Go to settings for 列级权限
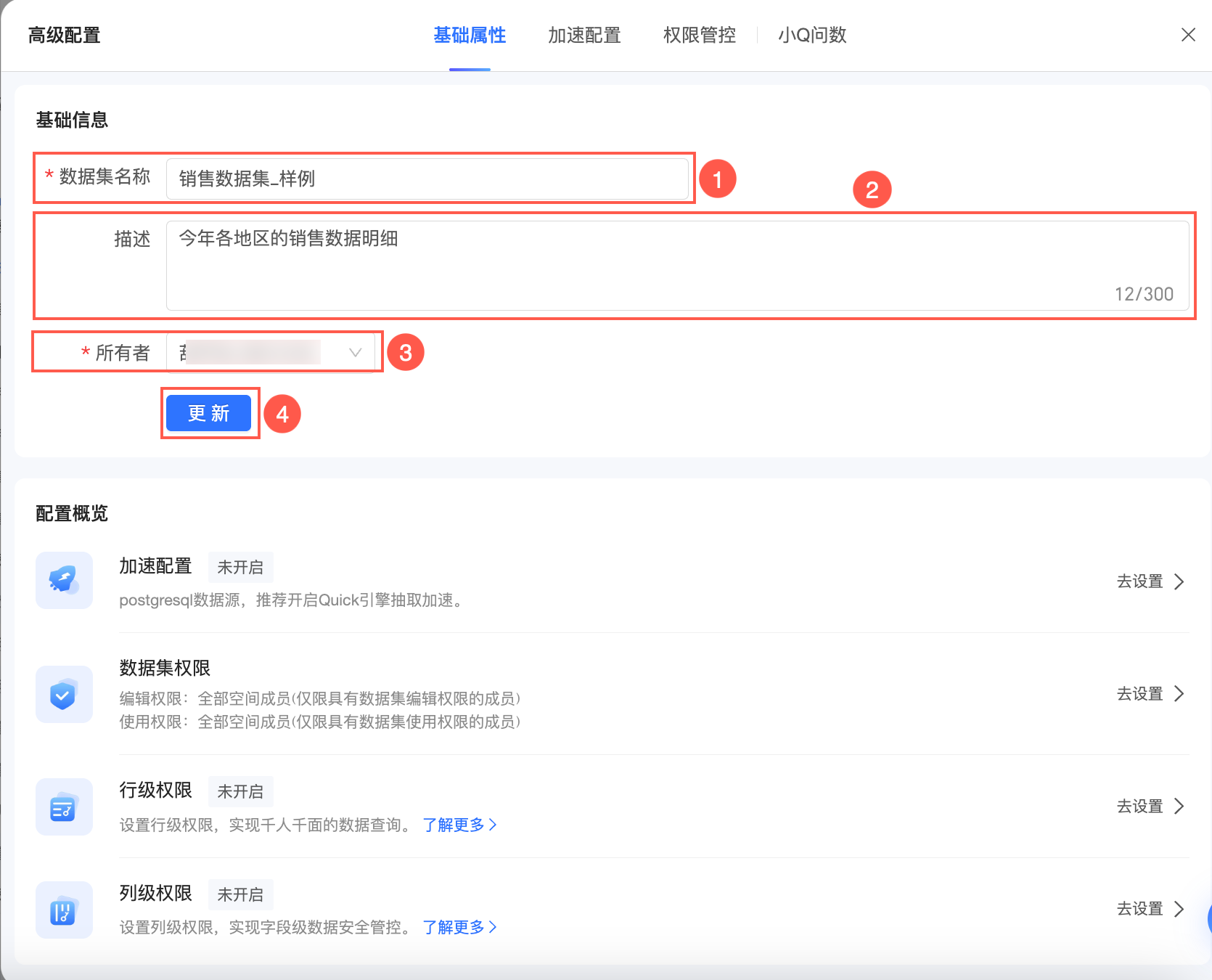Viewport: 1212px width, 980px height. pyautogui.click(x=1150, y=909)
